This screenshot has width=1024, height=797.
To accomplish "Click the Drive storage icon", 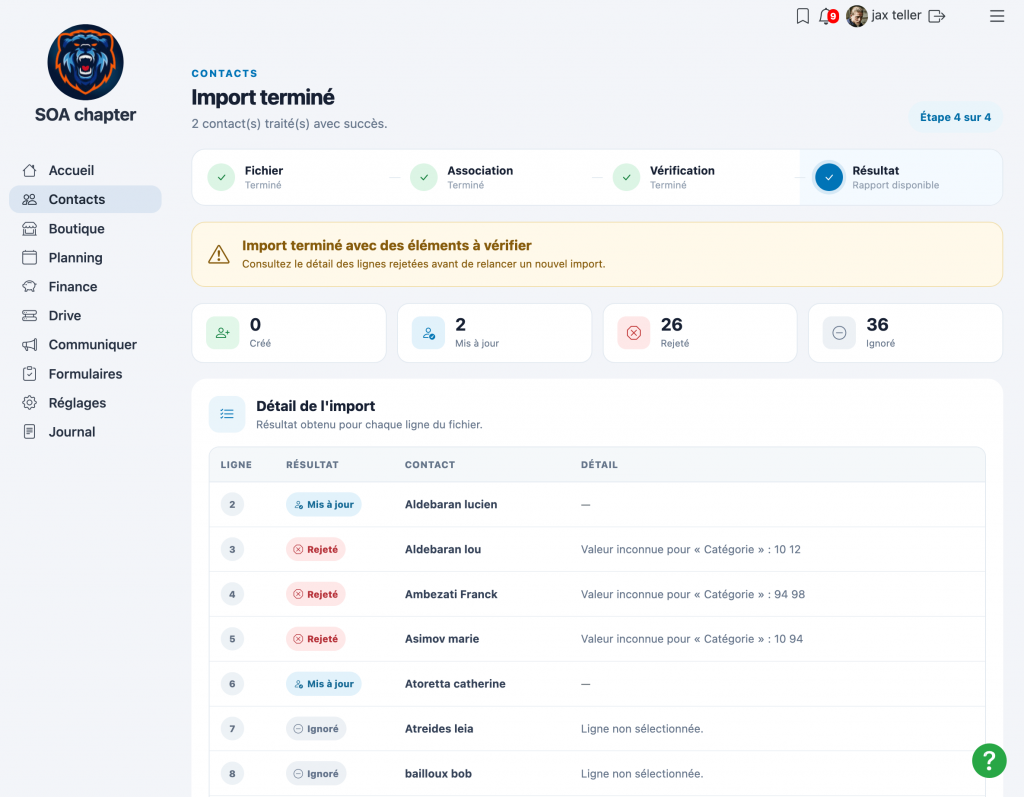I will point(29,316).
